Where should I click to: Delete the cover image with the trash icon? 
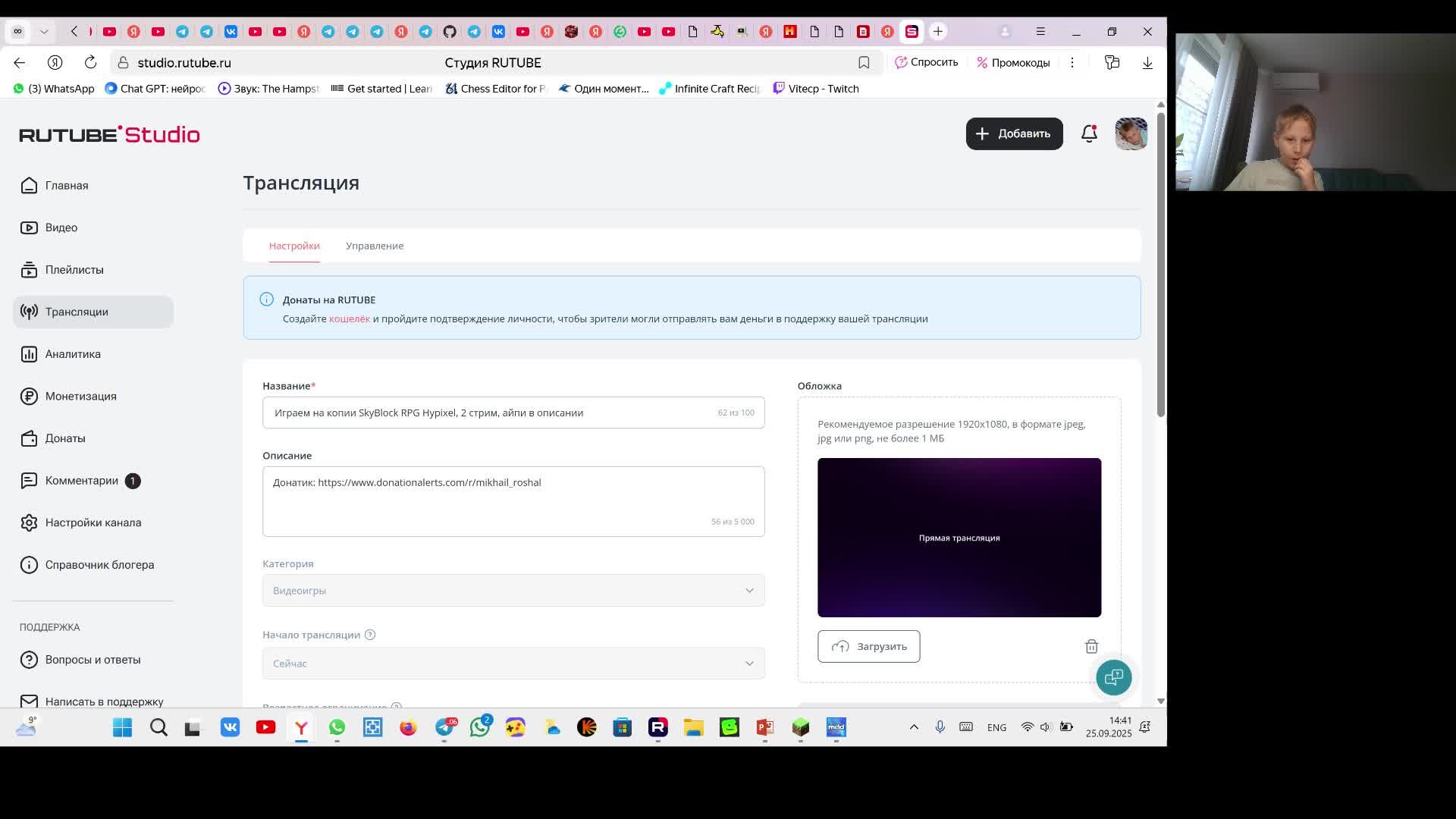coord(1091,646)
